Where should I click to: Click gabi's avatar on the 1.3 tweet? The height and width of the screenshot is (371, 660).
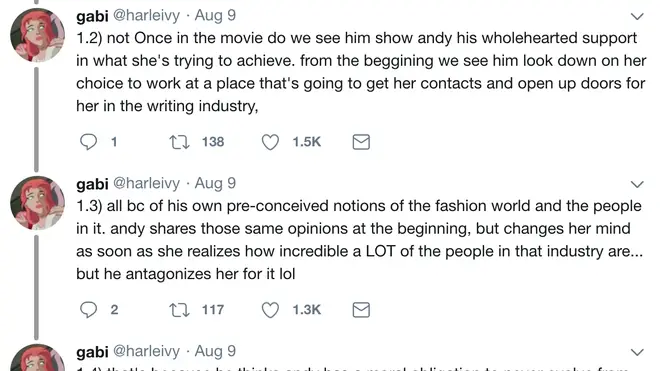click(x=37, y=203)
